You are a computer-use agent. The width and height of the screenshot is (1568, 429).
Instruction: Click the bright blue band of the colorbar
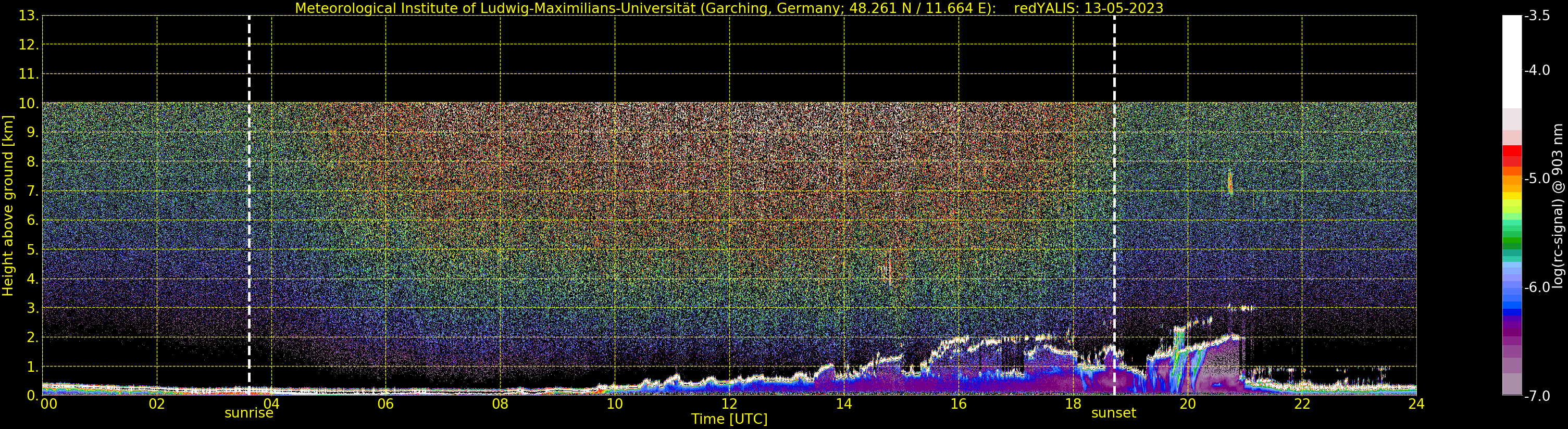[x=1512, y=305]
